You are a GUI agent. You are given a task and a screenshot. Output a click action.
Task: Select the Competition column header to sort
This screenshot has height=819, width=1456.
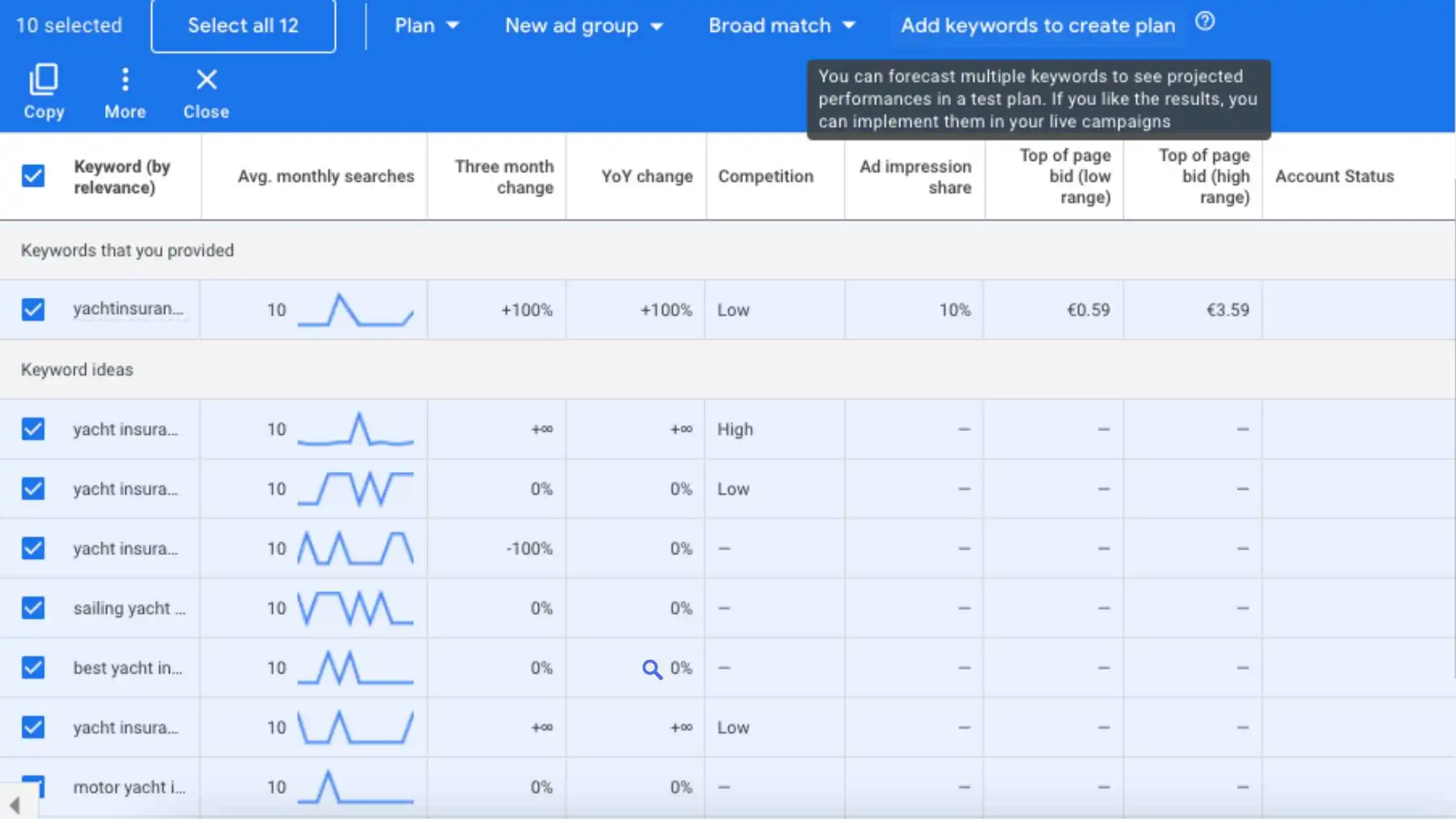pyautogui.click(x=766, y=176)
